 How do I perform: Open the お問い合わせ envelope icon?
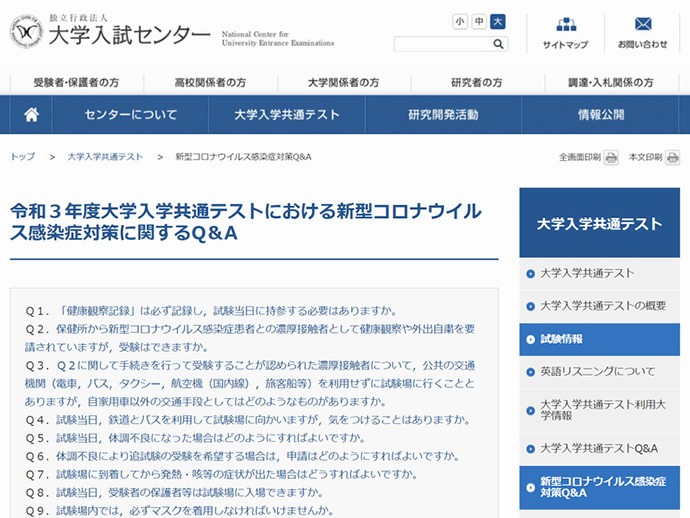(643, 24)
